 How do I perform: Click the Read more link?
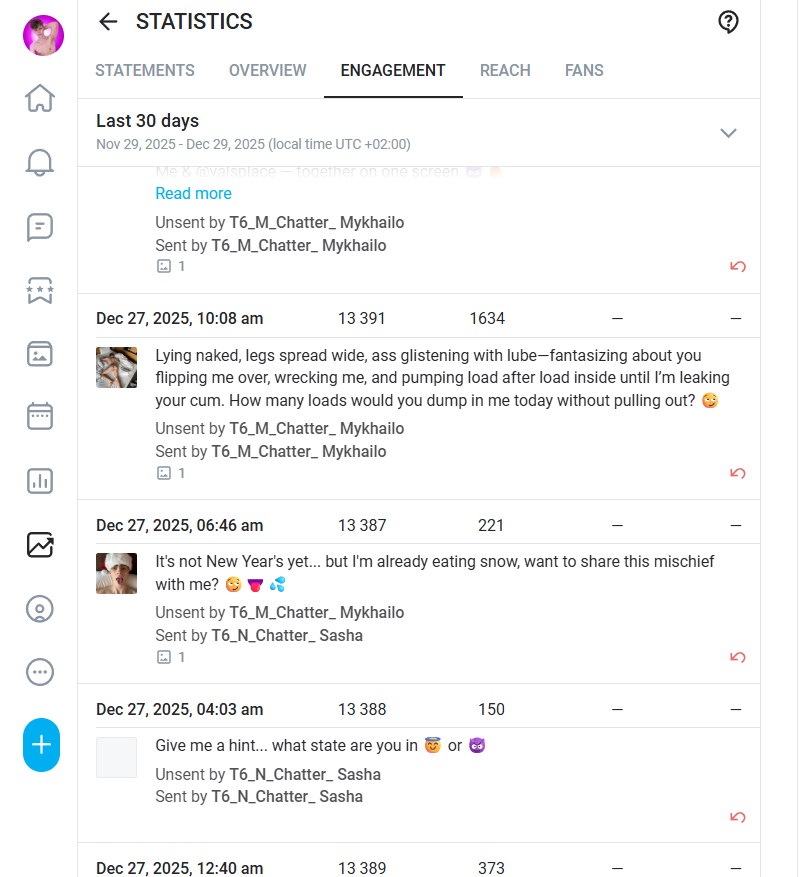194,194
